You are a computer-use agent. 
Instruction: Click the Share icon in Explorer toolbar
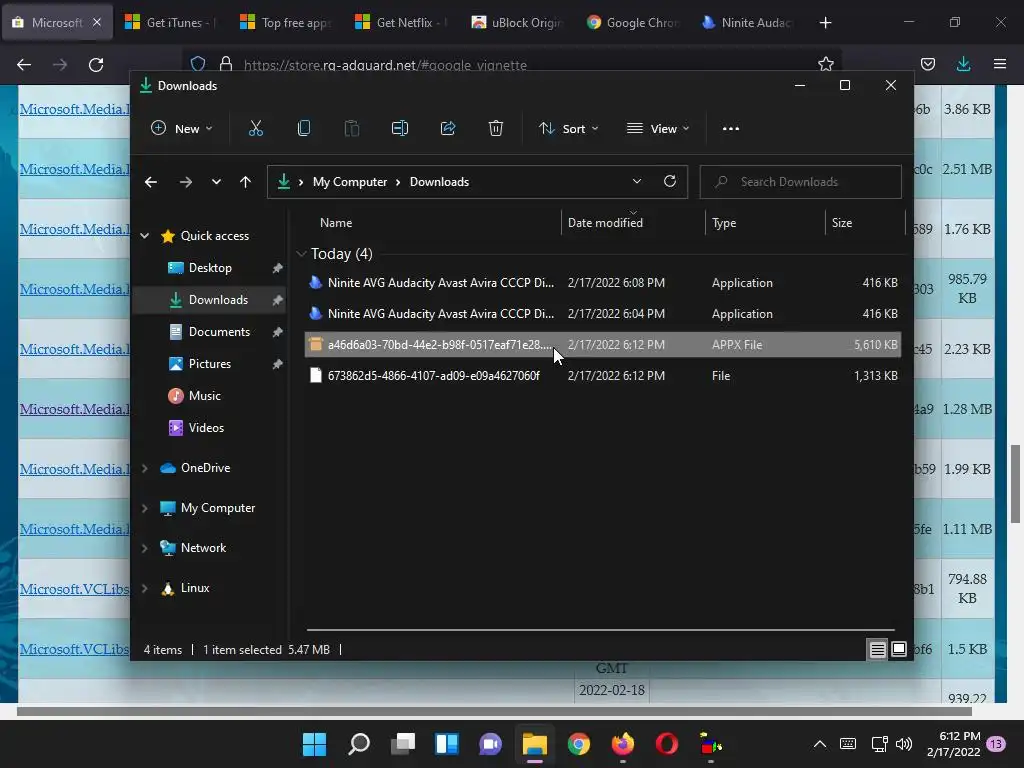[x=448, y=129]
